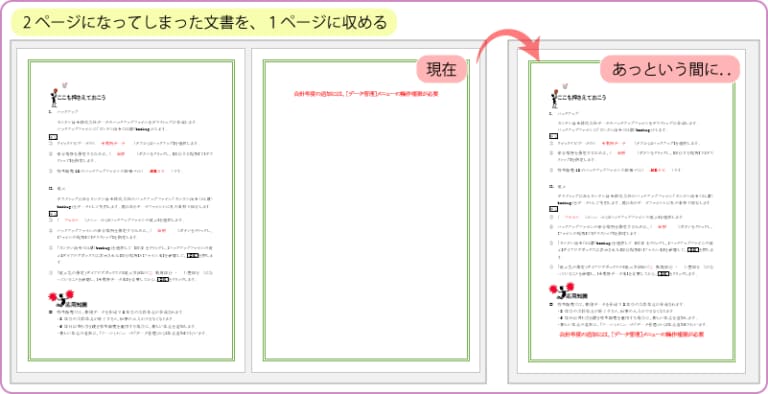
Task: Click the small boxed label under section I, first page
Action: pyautogui.click(x=53, y=137)
